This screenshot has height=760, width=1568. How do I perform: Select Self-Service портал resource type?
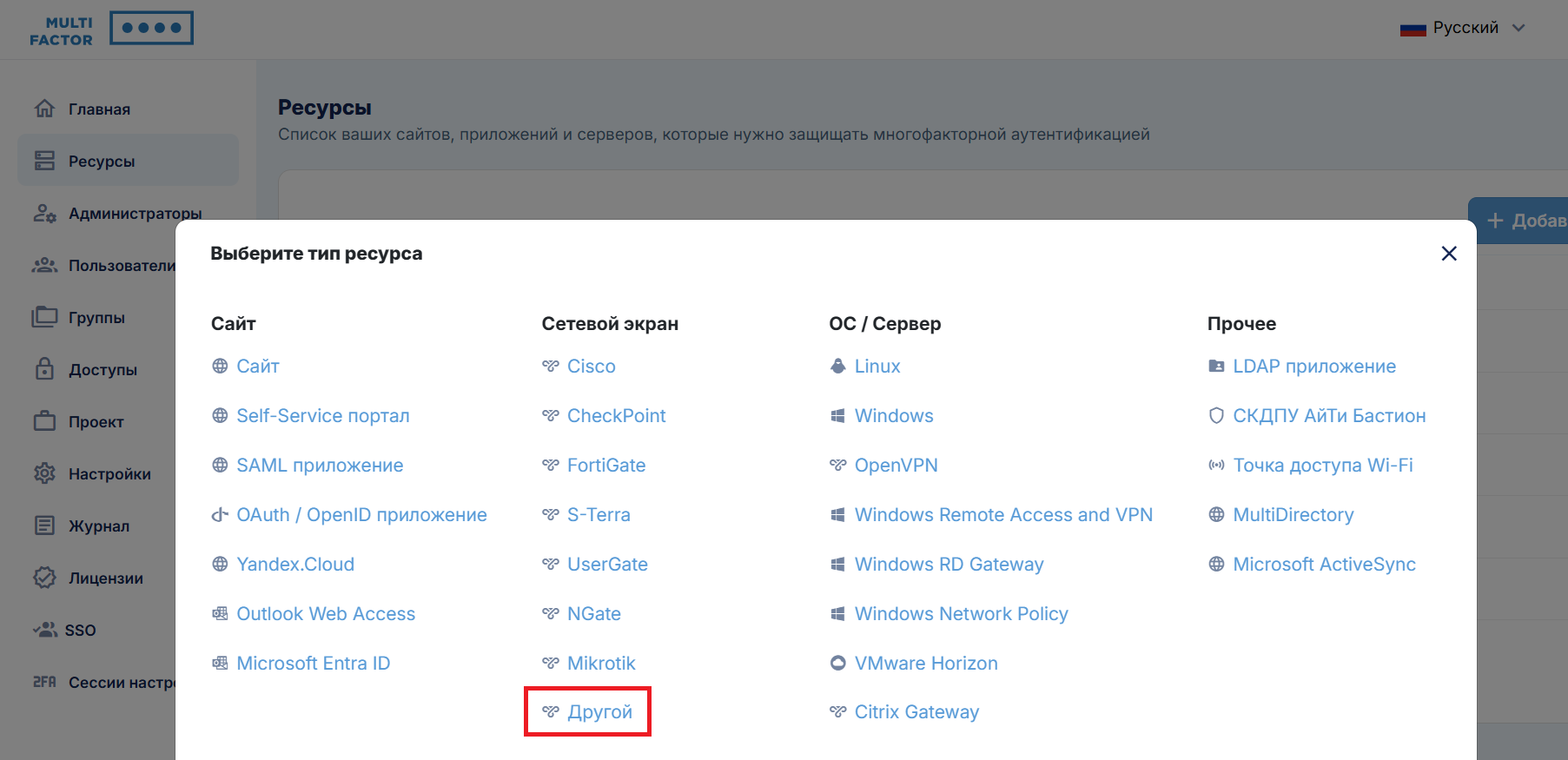click(x=322, y=416)
